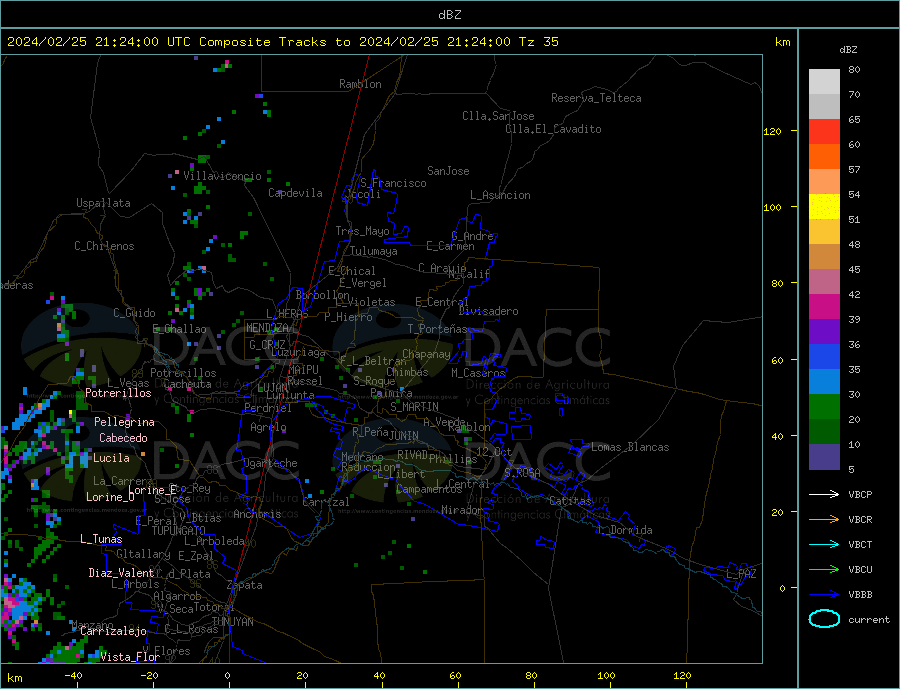The image size is (900, 689).
Task: Click the 'Divisadero' map label
Action: (x=488, y=311)
